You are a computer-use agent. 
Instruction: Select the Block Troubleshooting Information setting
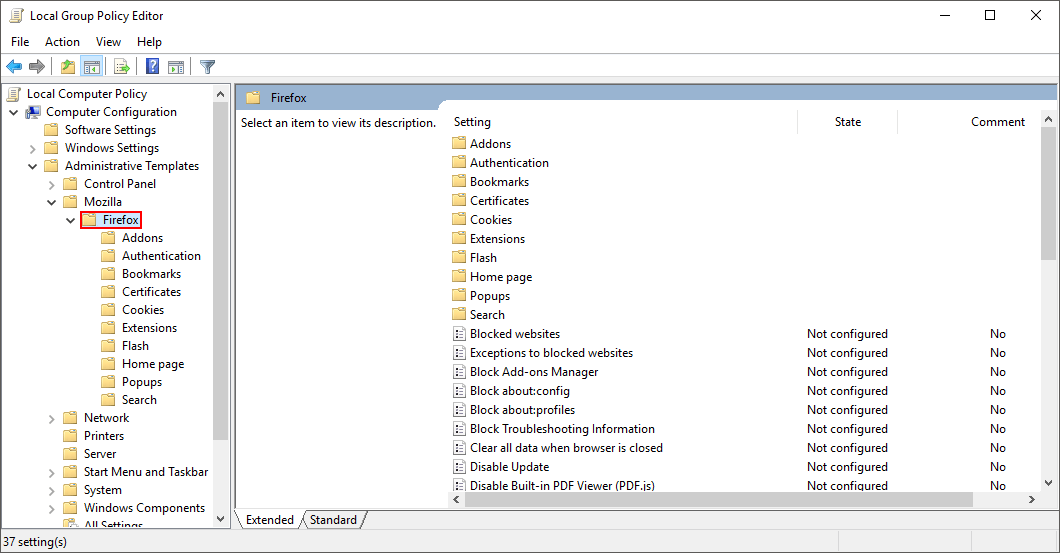pos(562,429)
